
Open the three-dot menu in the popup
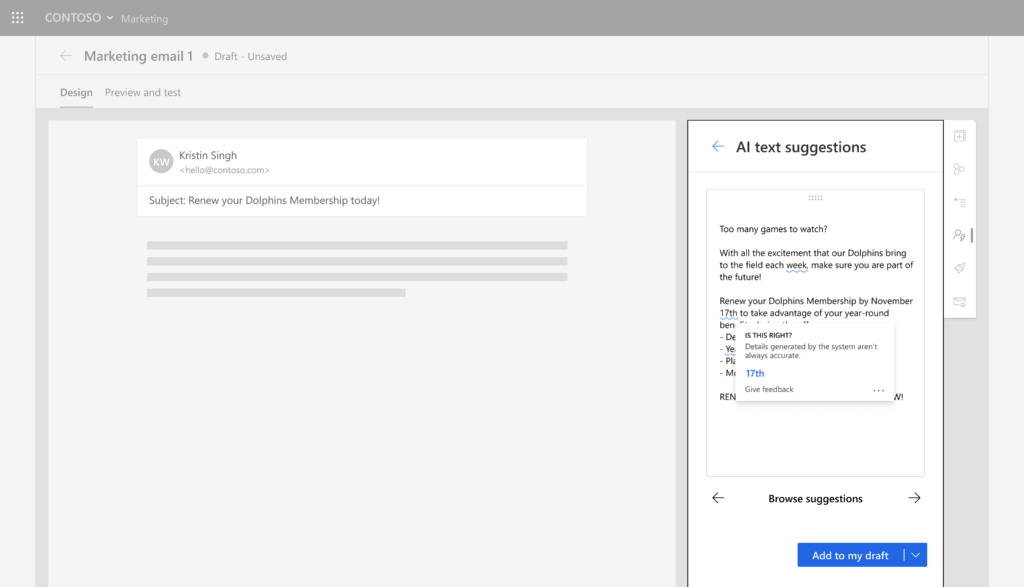[x=878, y=390]
